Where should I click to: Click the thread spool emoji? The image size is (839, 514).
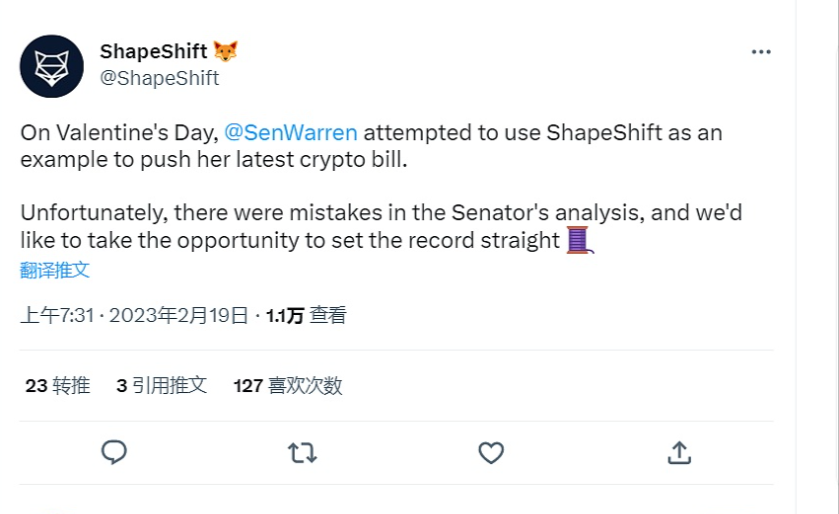point(580,240)
